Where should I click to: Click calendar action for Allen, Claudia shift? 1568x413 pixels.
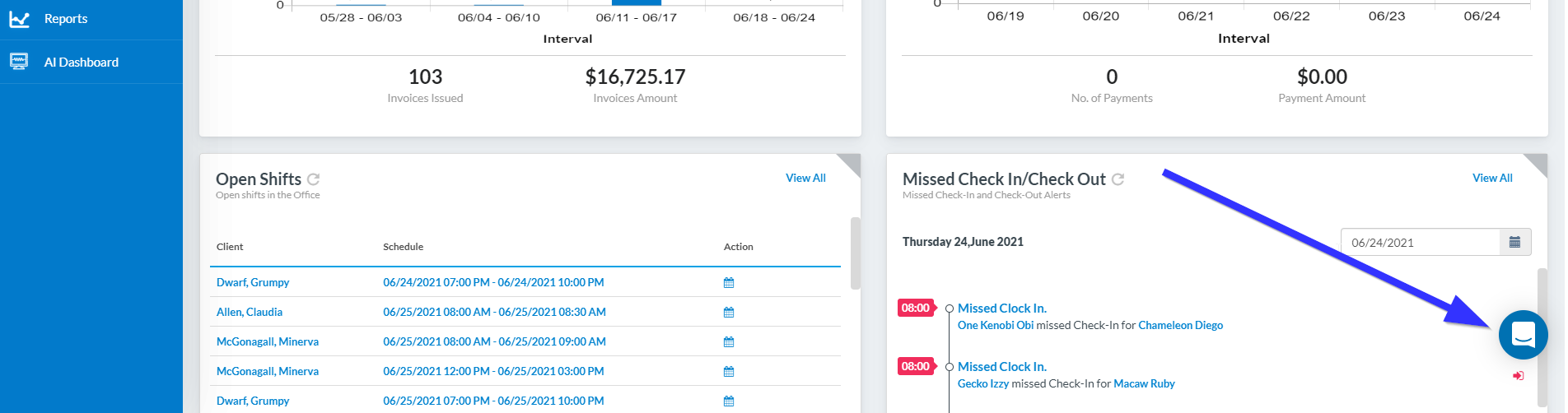729,313
